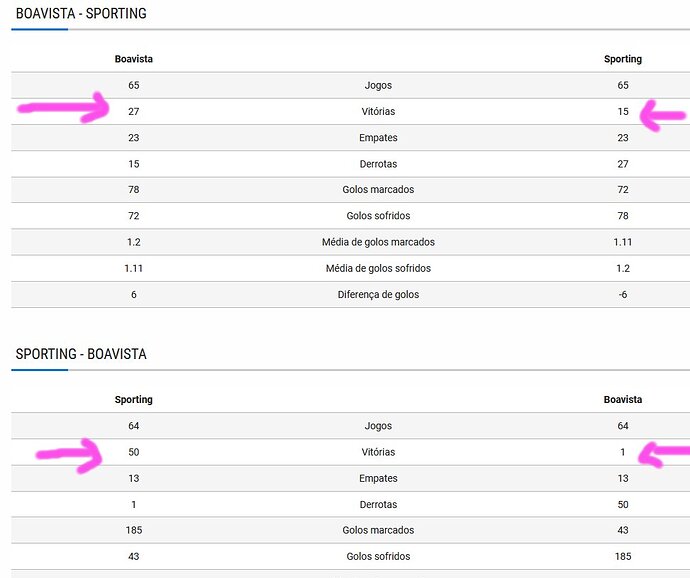Click the "BOAVISTA - SPORTING" section heading
690x578 pixels.
[x=81, y=14]
